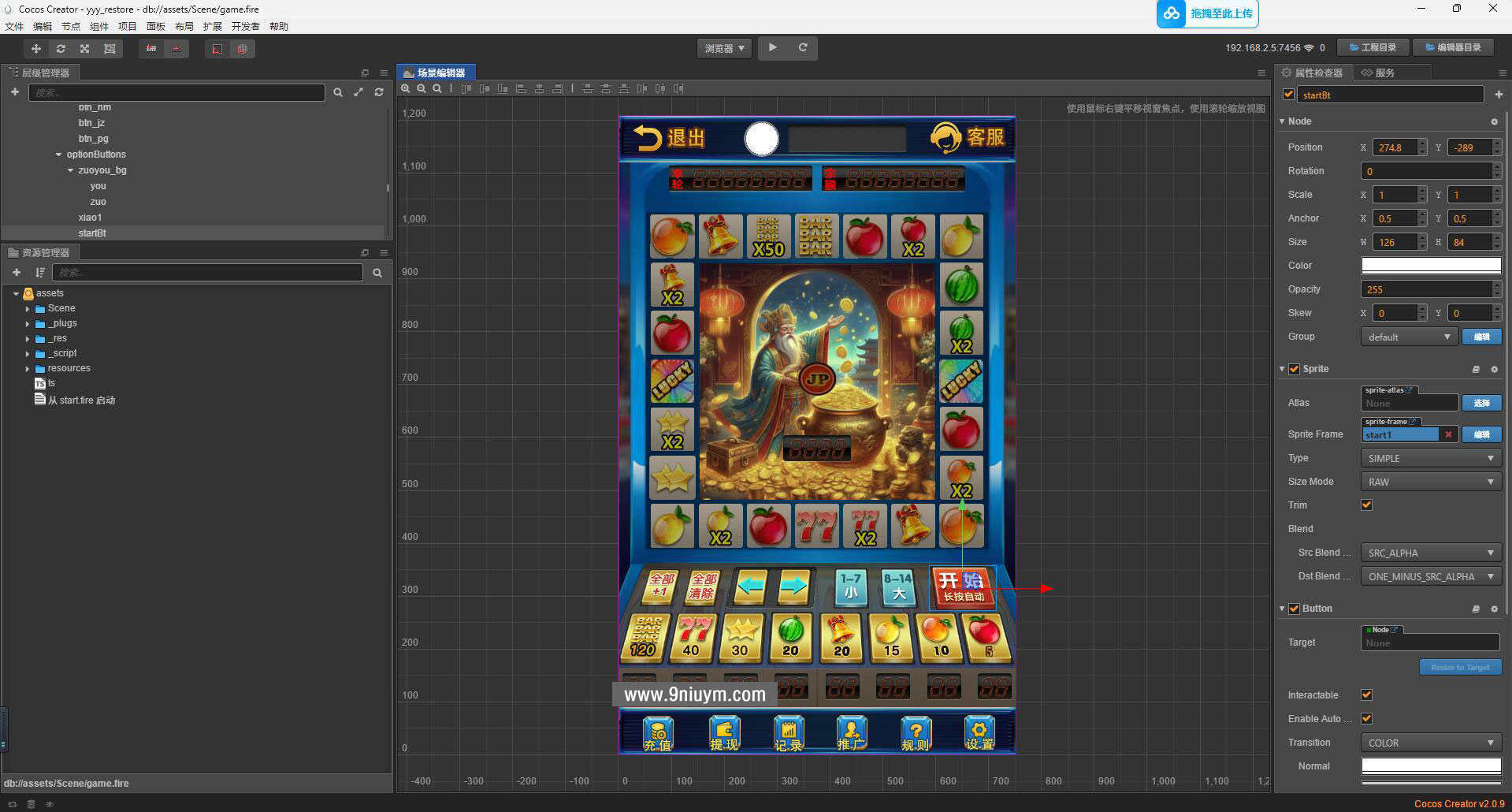Switch to the 服务 tab

[1384, 73]
